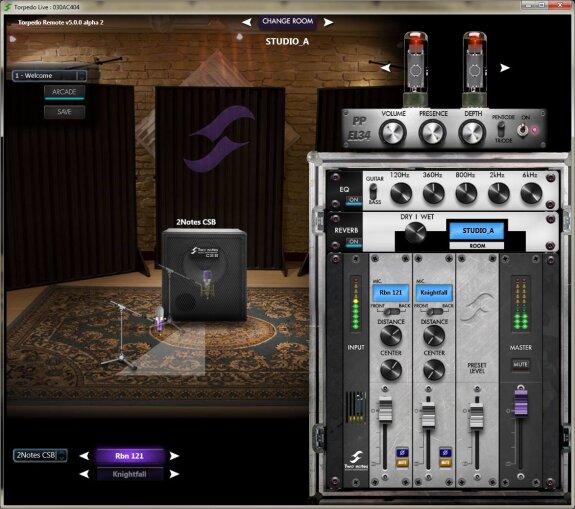The width and height of the screenshot is (575, 509).
Task: Flip the Pentode/Triode switch
Action: [501, 129]
